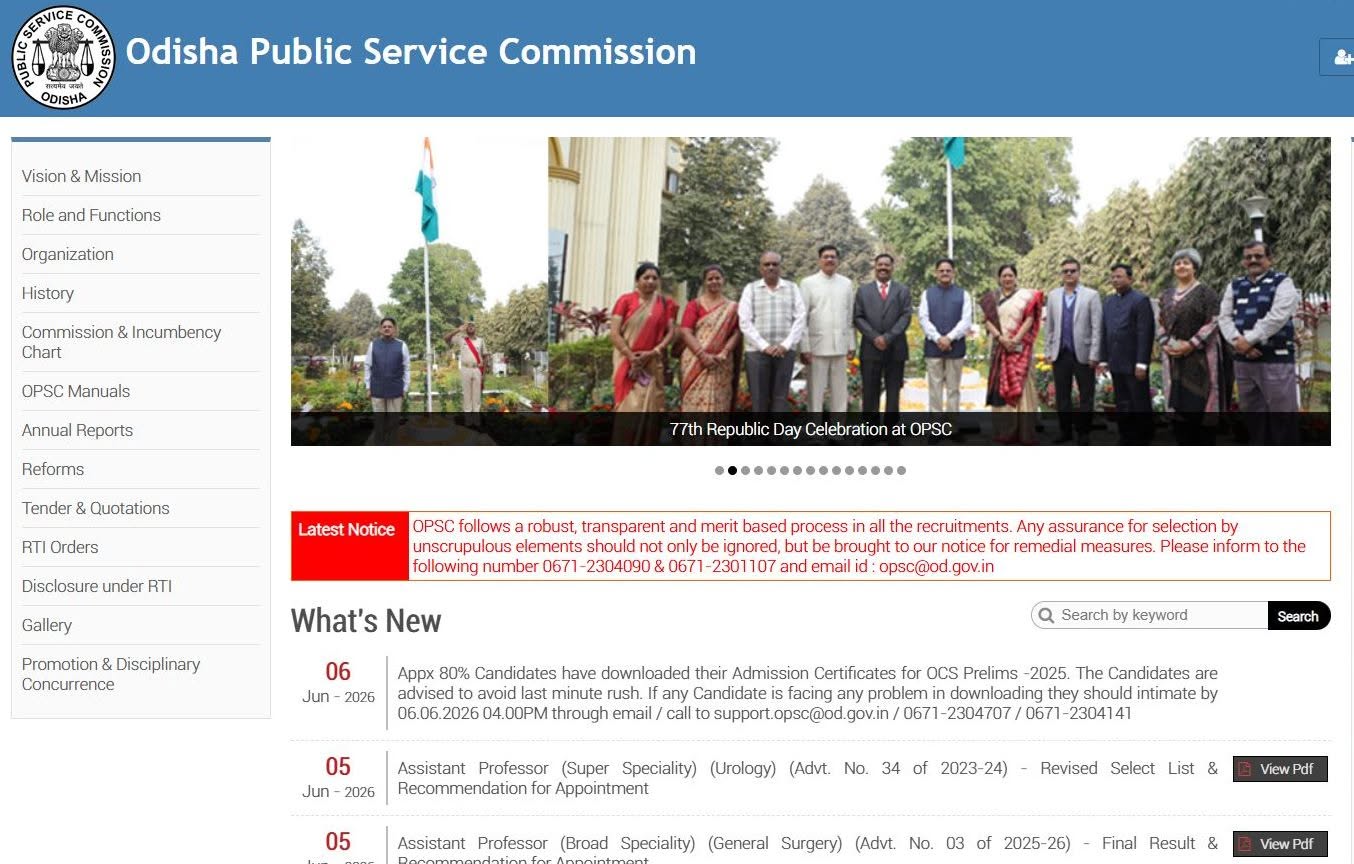This screenshot has width=1354, height=864.
Task: Open the Vision & Mission page
Action: [81, 176]
